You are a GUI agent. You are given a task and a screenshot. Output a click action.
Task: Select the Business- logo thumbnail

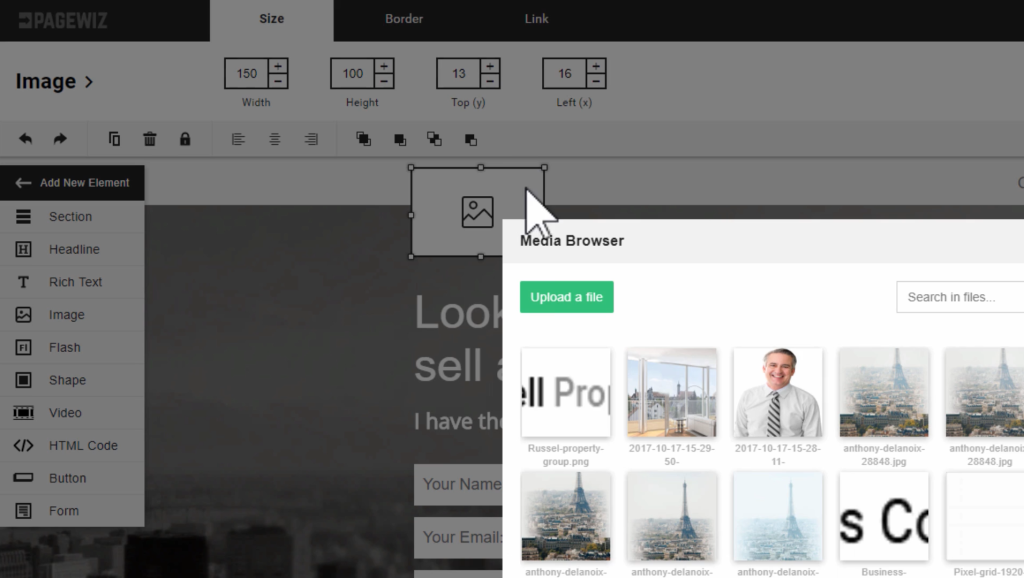(x=884, y=517)
